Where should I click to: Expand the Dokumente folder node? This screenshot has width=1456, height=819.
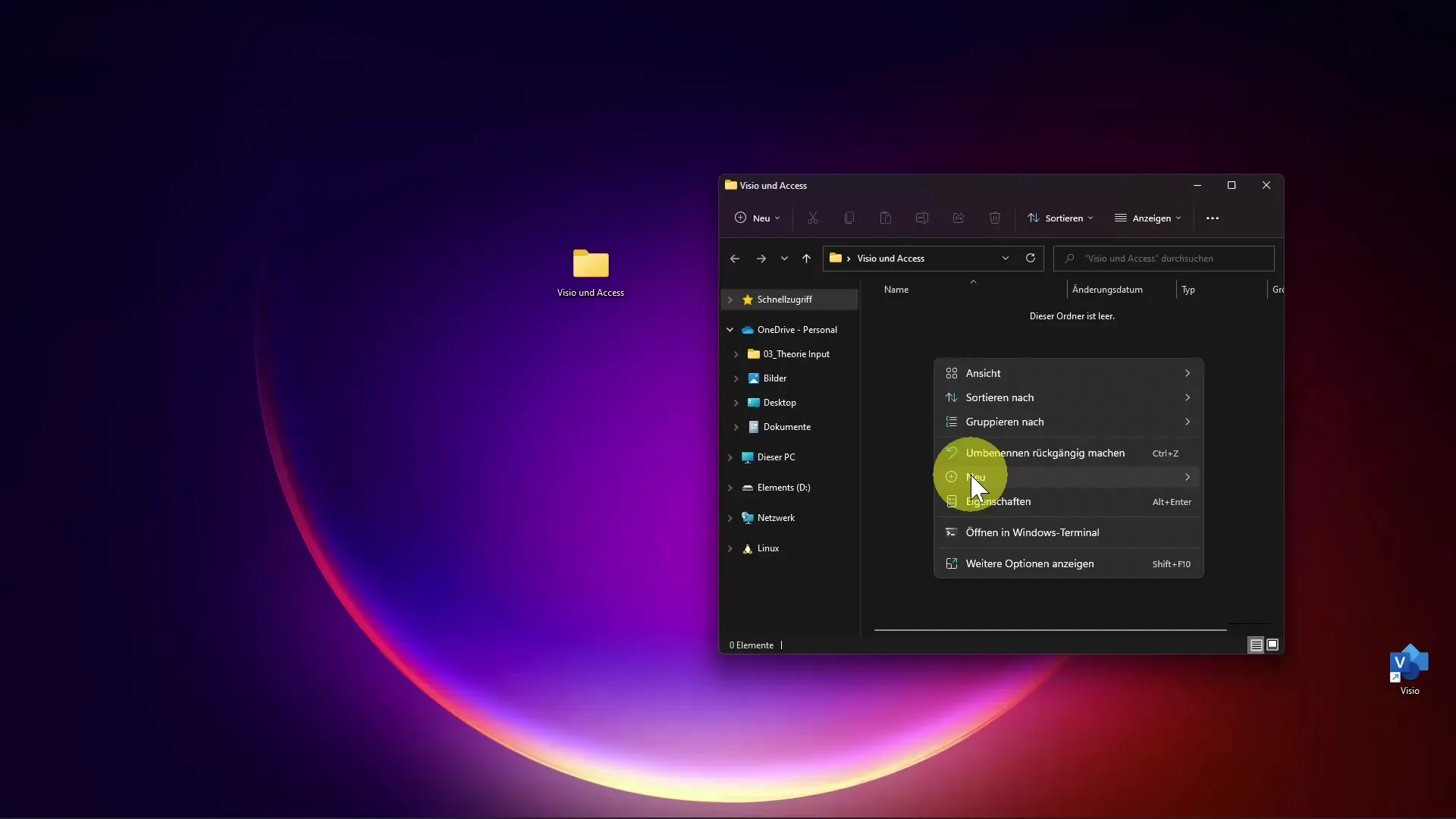(x=736, y=427)
